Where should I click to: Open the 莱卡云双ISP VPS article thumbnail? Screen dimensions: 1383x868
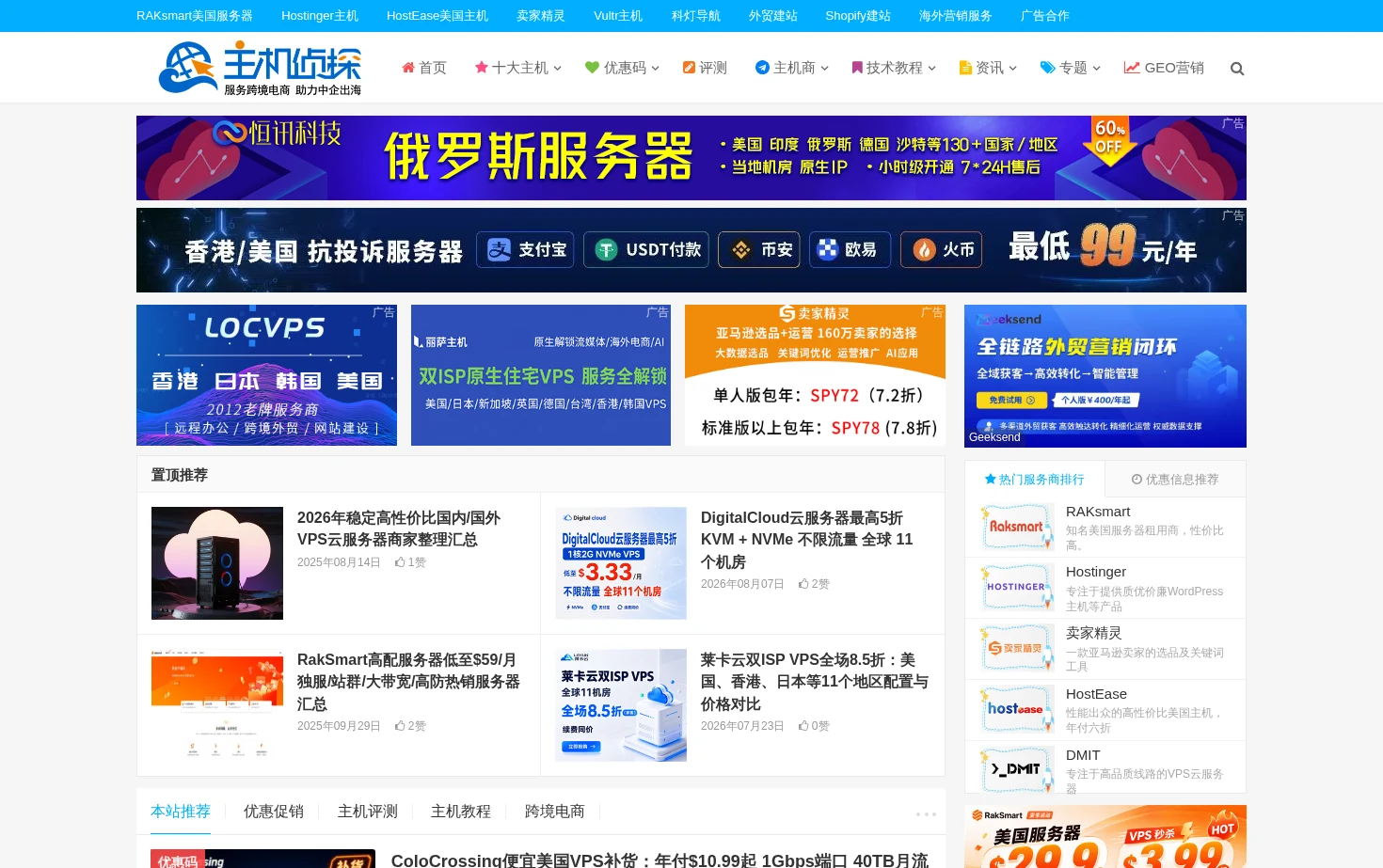pos(621,705)
